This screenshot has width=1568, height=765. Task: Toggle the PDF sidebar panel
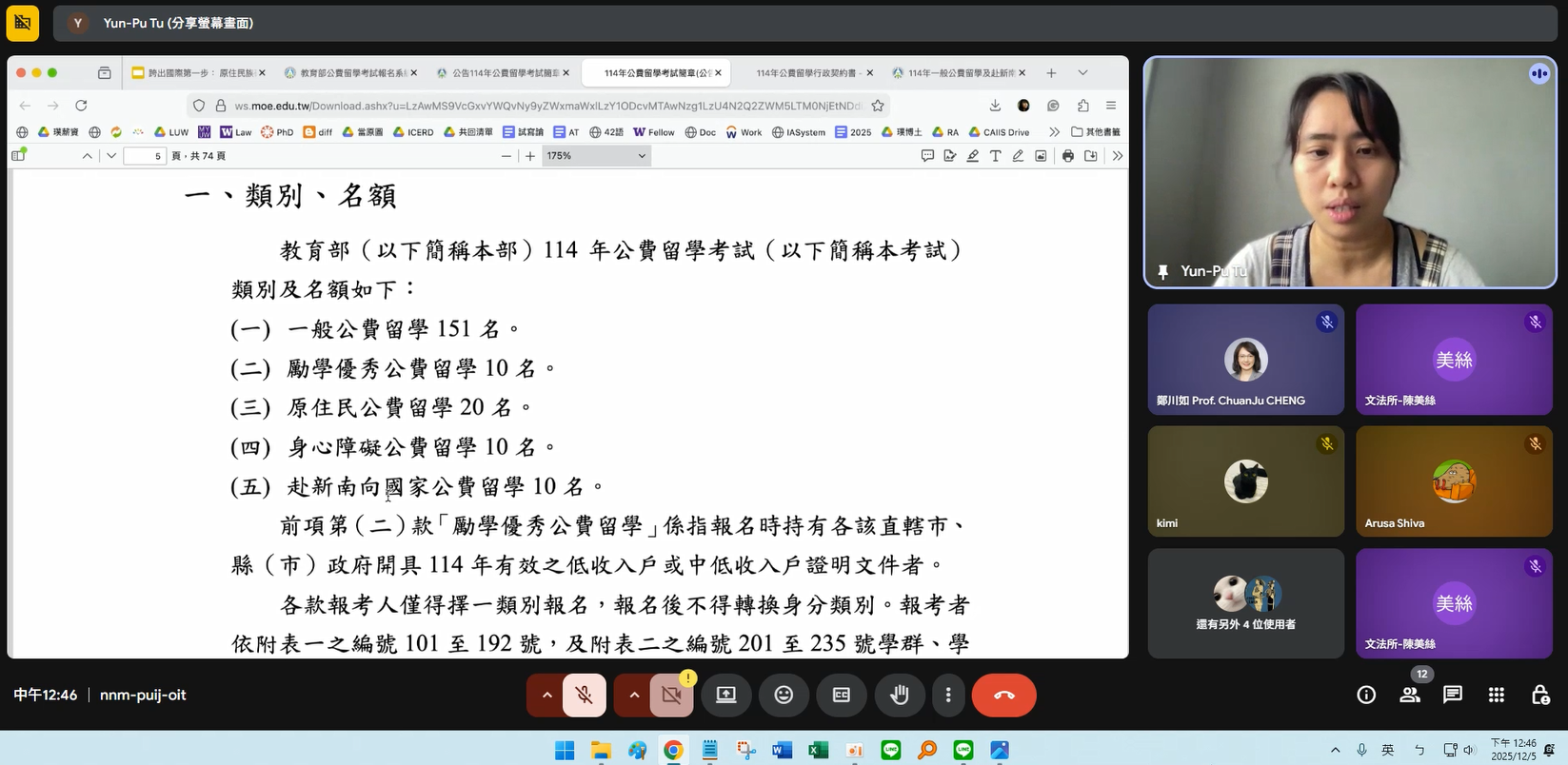[x=18, y=156]
